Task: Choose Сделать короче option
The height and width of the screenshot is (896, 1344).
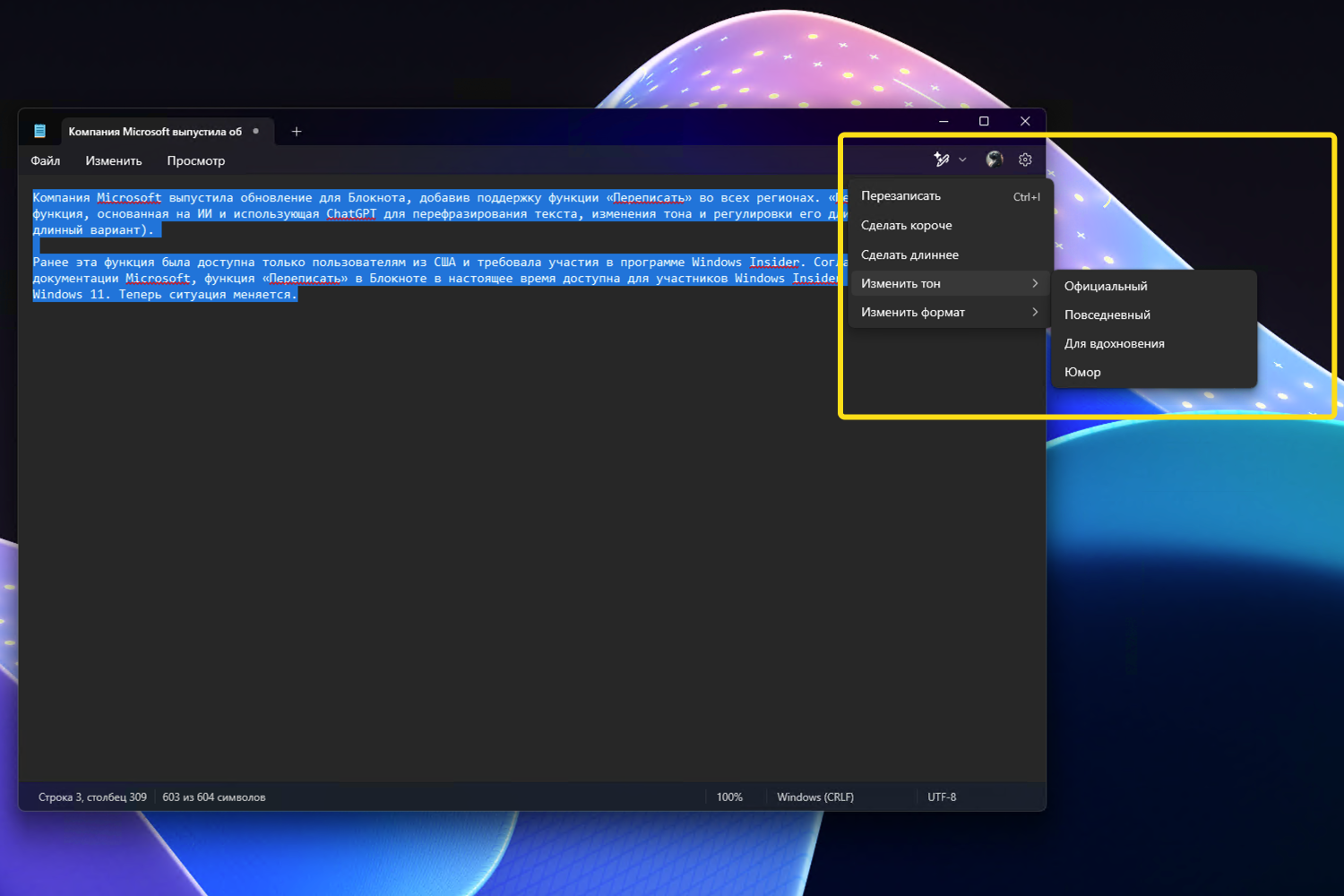Action: click(950, 226)
